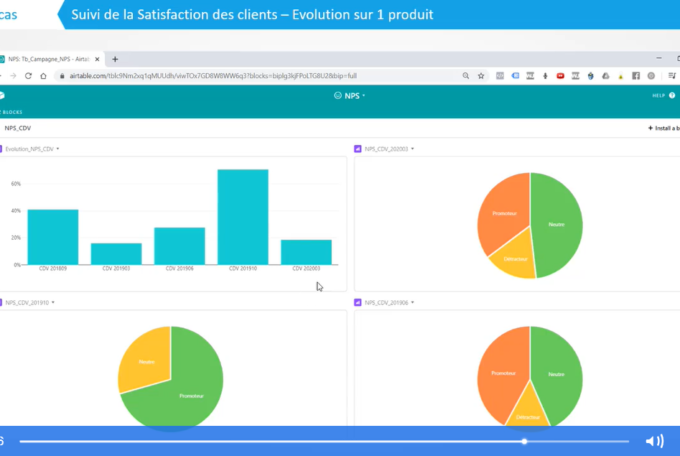Open the Google Drive extension icon

pyautogui.click(x=606, y=76)
